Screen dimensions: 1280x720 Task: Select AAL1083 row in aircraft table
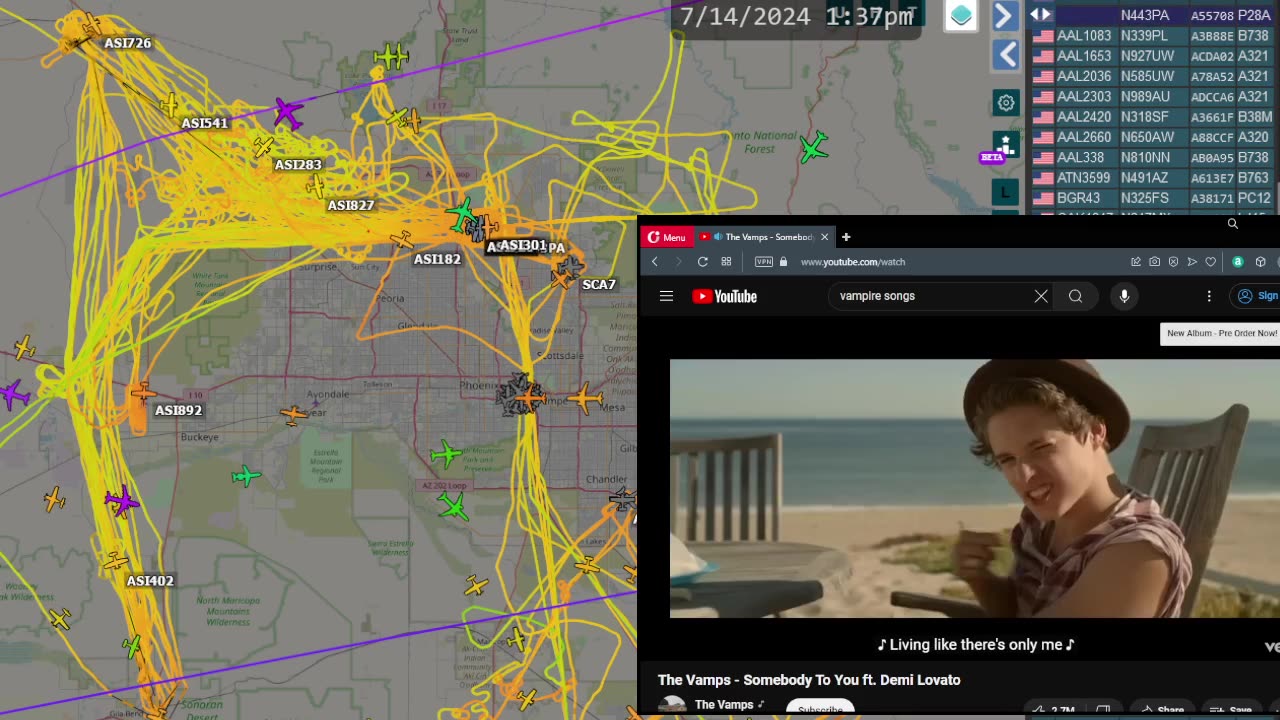pos(1153,36)
